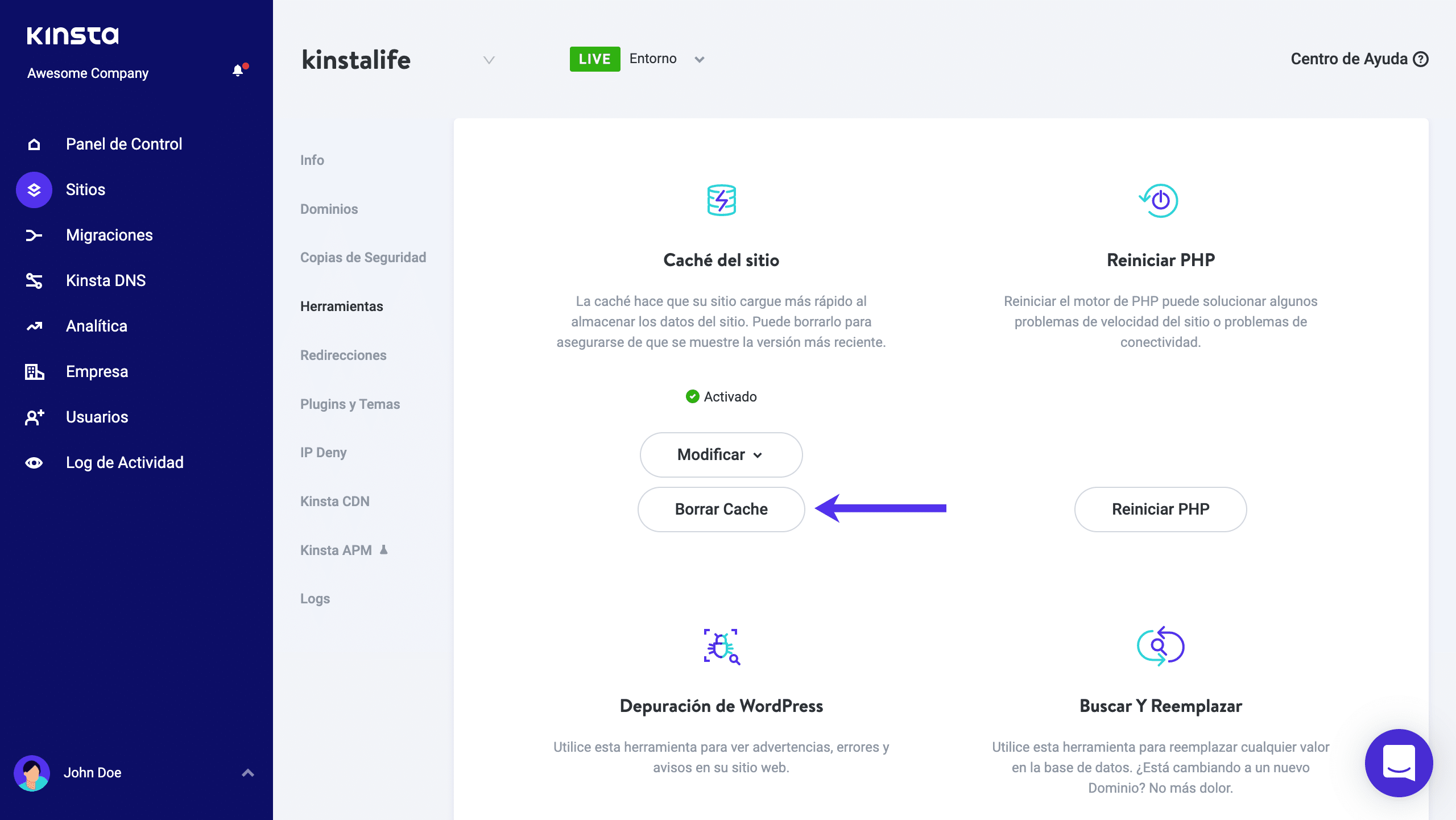1456x820 pixels.
Task: Switch to the Redirecciones tab
Action: click(x=344, y=355)
